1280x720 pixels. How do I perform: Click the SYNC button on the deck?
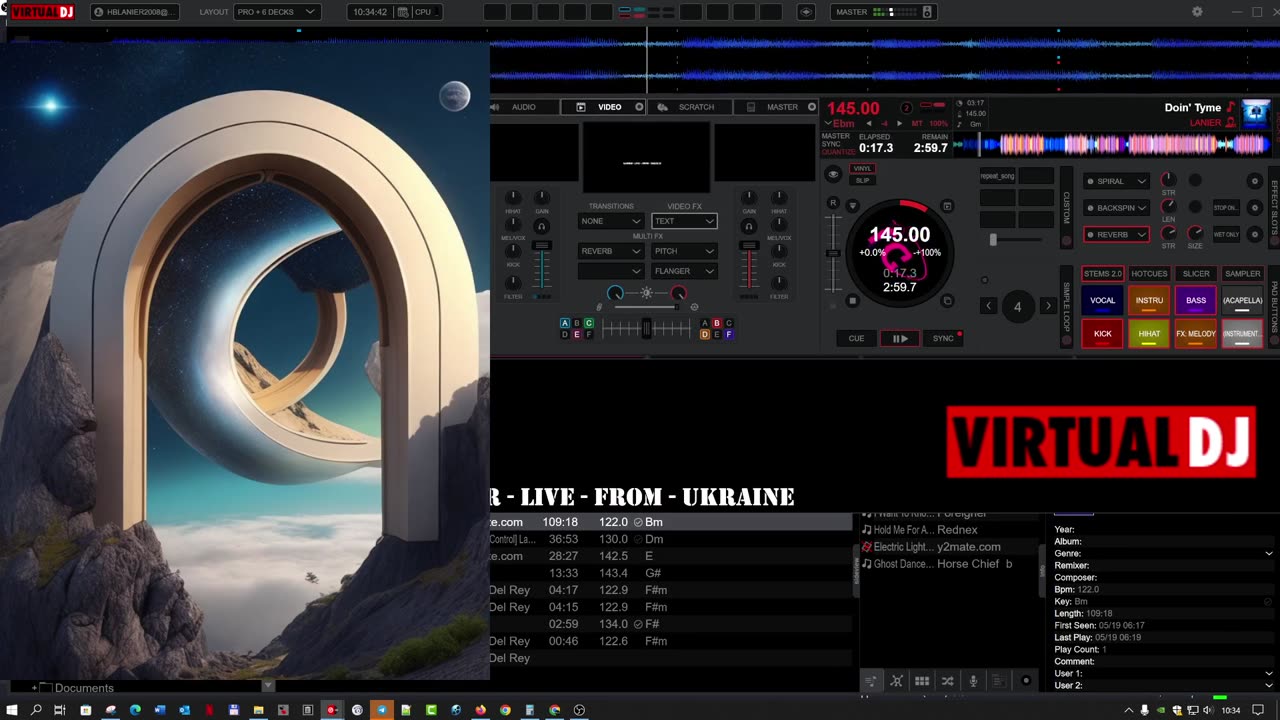[943, 338]
